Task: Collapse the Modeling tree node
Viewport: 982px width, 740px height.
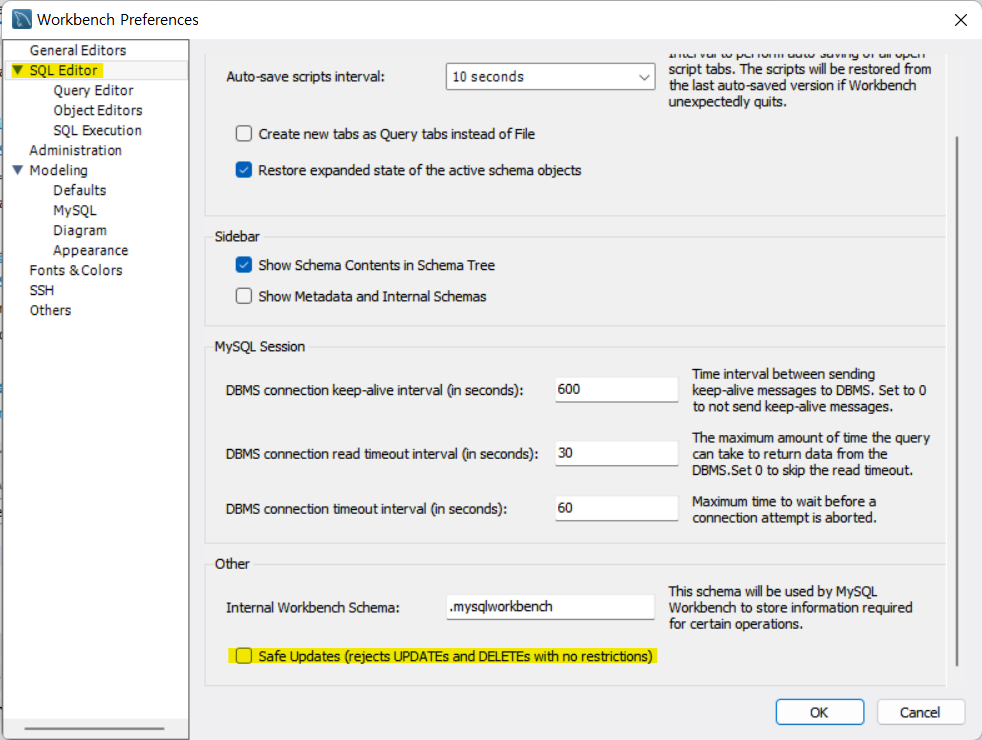Action: pyautogui.click(x=18, y=170)
